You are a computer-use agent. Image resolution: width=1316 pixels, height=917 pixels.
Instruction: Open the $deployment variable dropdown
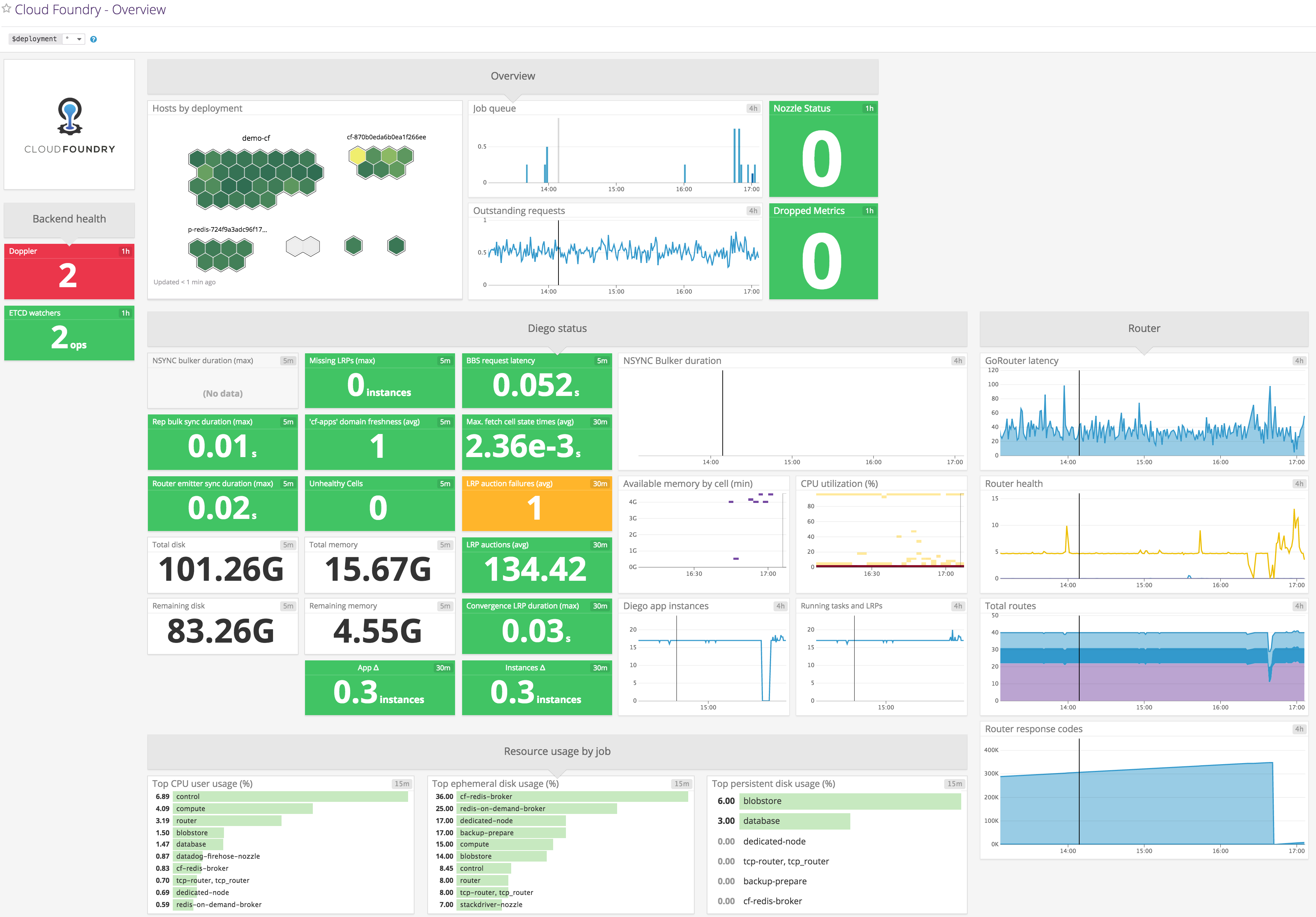pyautogui.click(x=73, y=38)
